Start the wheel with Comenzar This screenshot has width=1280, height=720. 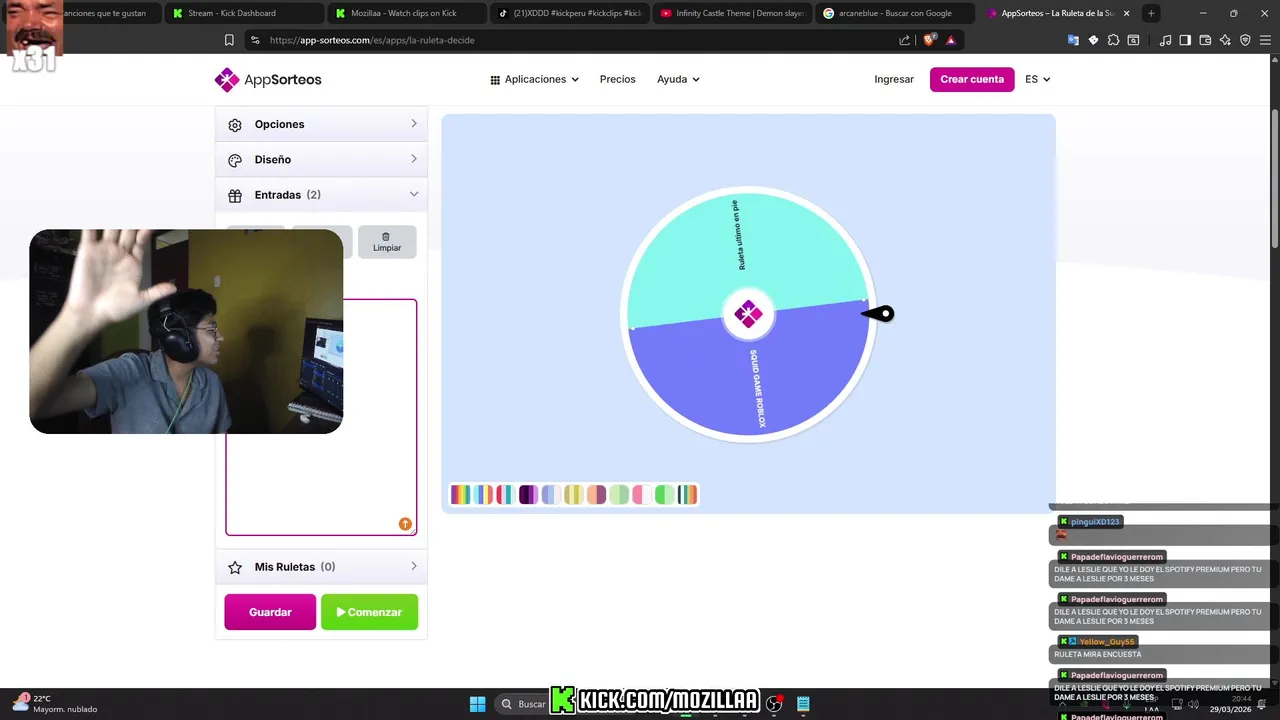pyautogui.click(x=369, y=612)
